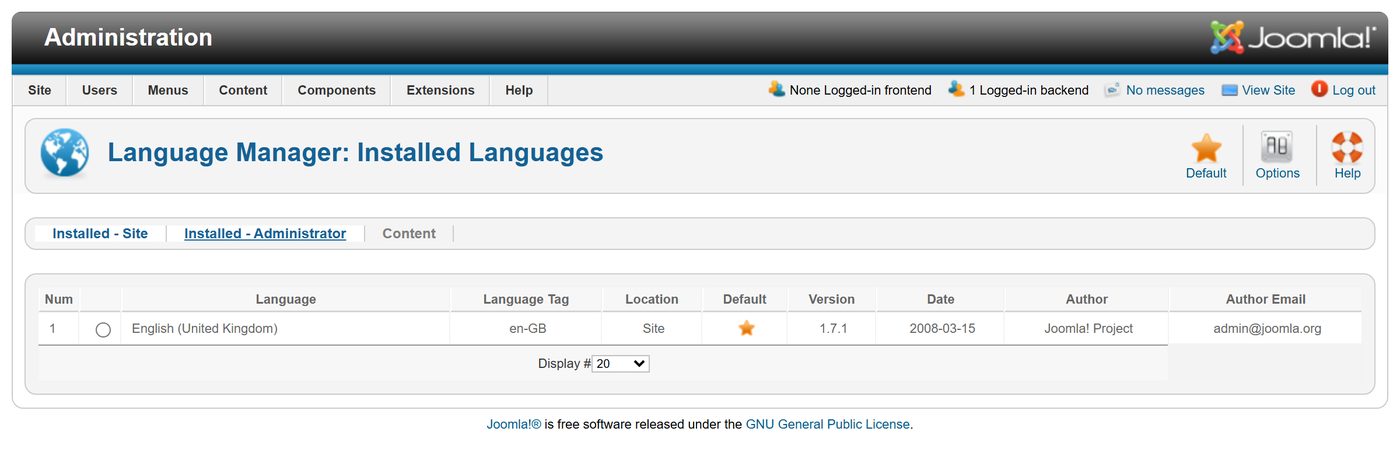Click the Log out link text
1400x452 pixels.
coord(1354,90)
